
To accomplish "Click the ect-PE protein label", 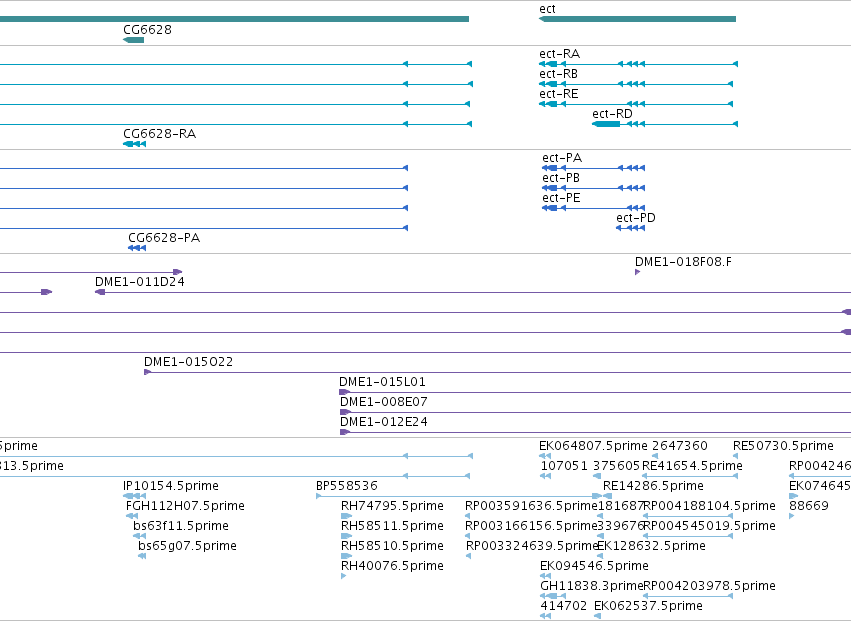I will click(x=561, y=198).
